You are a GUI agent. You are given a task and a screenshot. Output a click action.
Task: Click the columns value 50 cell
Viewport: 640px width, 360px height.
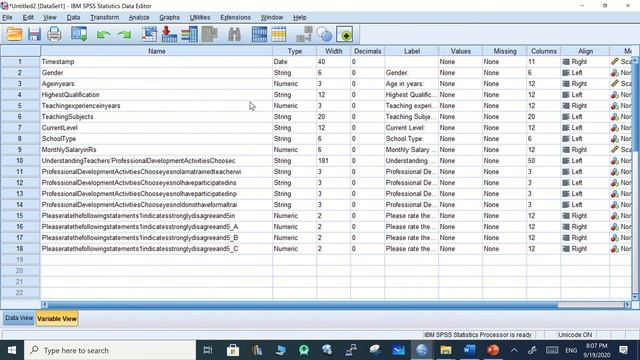tap(543, 161)
